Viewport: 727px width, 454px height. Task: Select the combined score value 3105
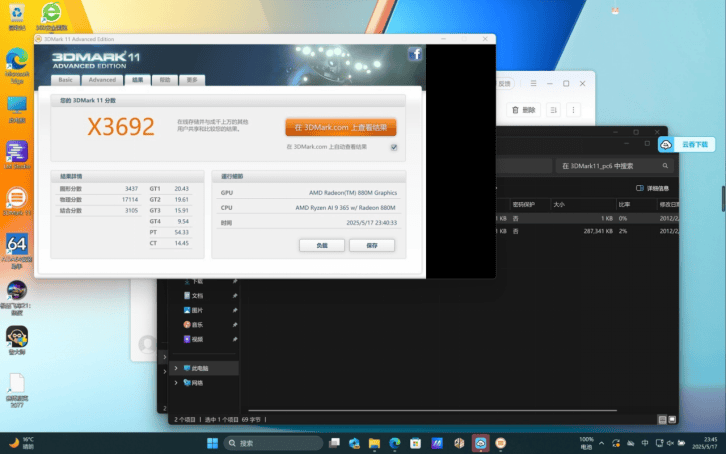coord(131,211)
